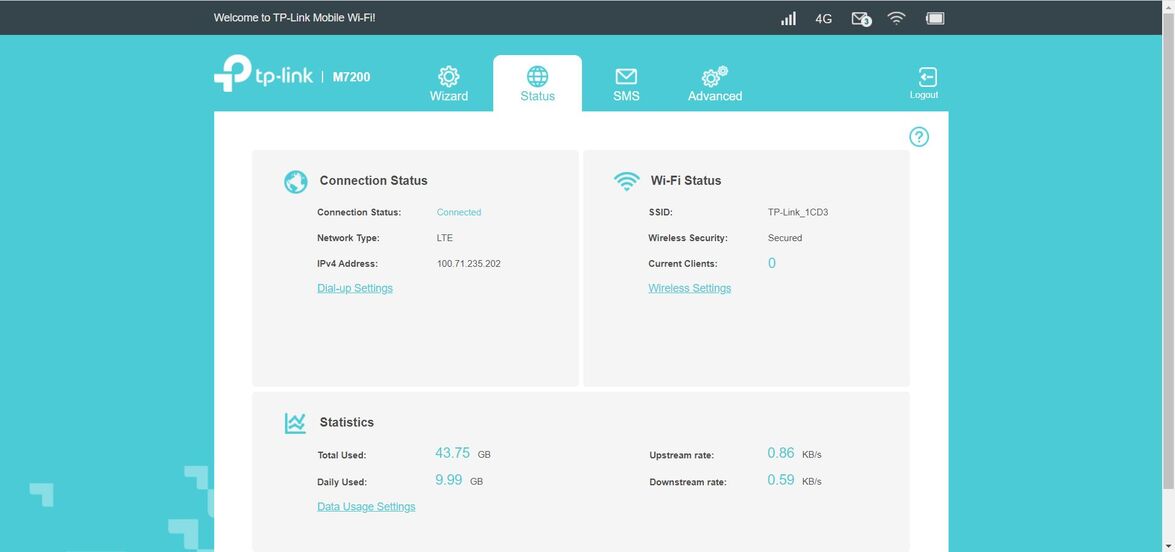Go to the Advanced tab
The image size is (1175, 552).
click(x=715, y=84)
